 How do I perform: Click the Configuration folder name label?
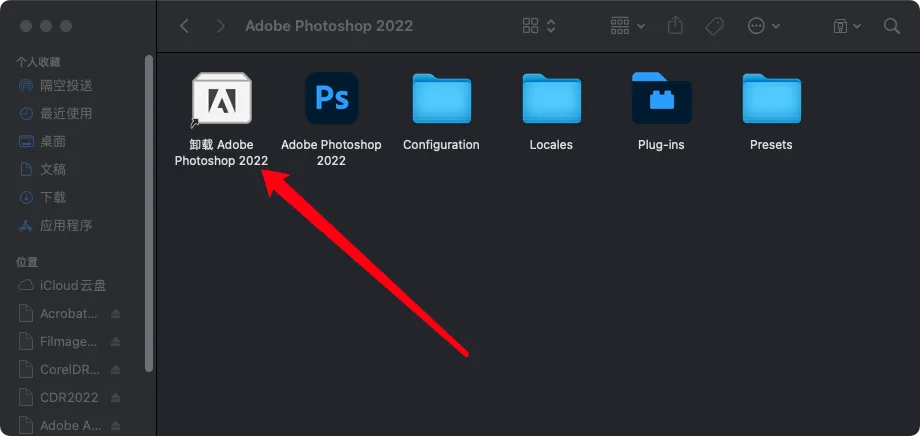pos(441,145)
